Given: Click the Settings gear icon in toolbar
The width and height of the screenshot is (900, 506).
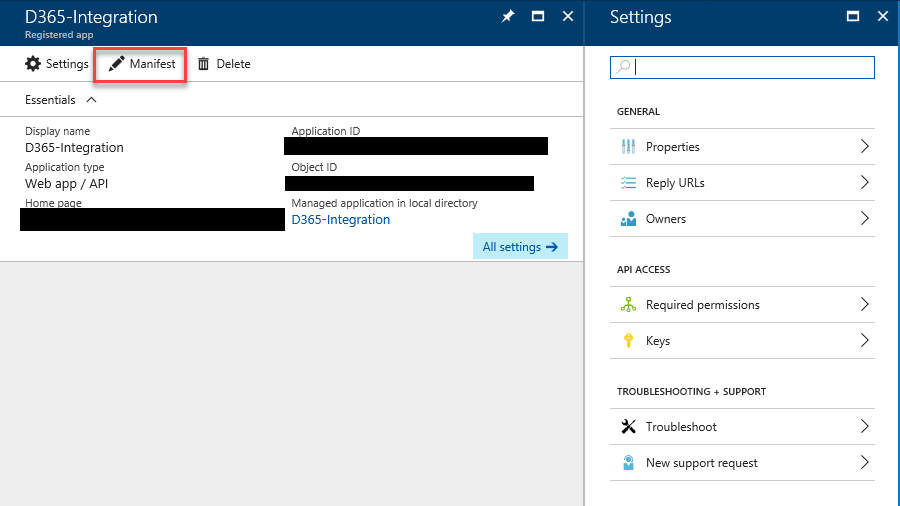Looking at the screenshot, I should (x=33, y=64).
